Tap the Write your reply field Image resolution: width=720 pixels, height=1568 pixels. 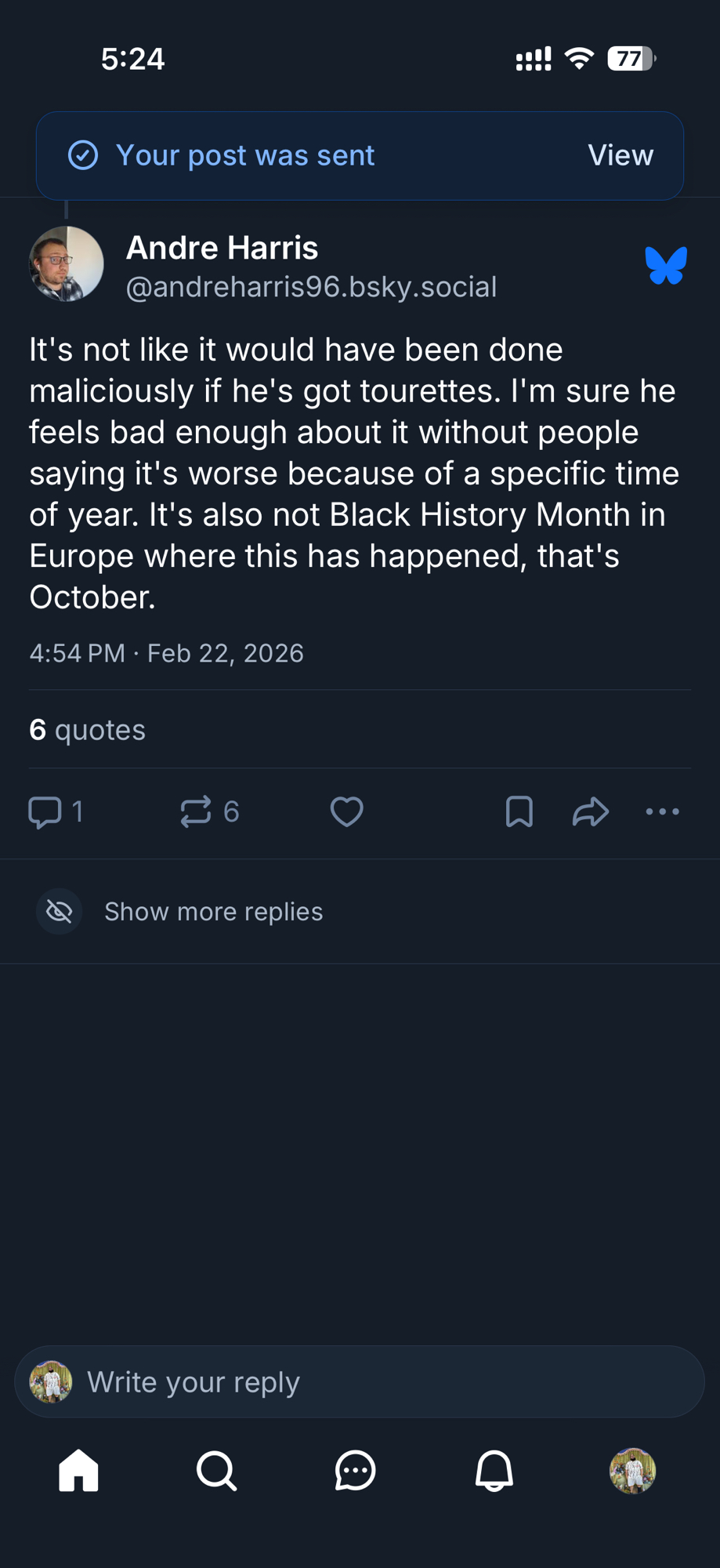pos(376,1382)
